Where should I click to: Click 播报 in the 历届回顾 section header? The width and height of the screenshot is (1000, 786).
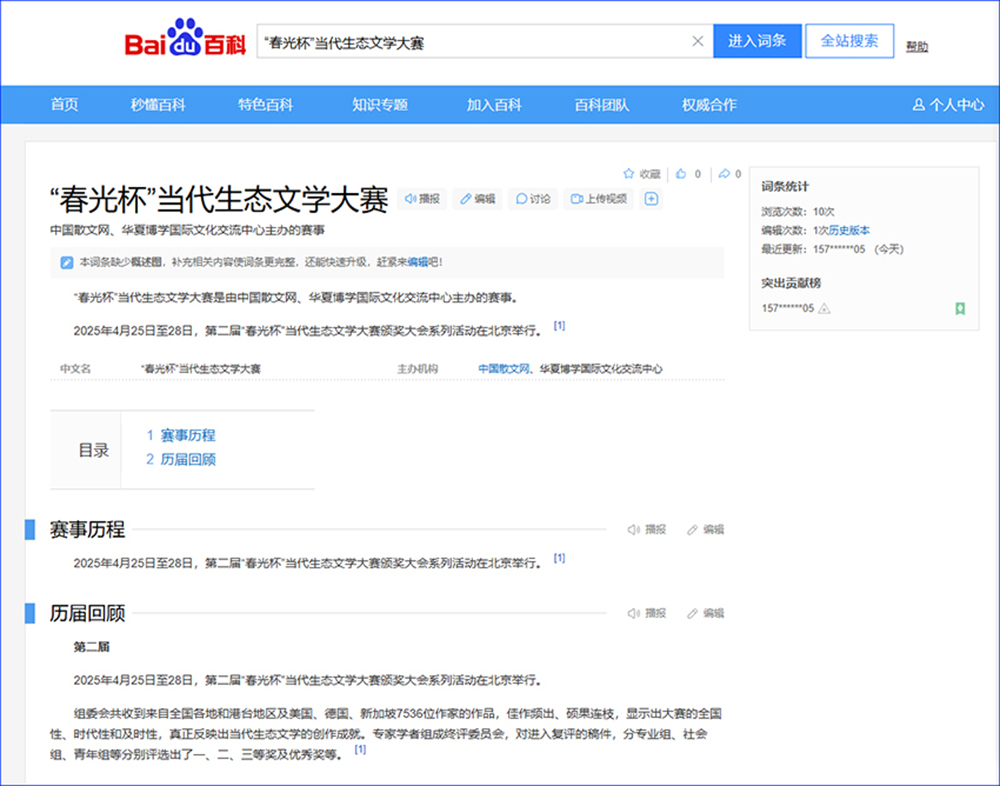pos(647,614)
